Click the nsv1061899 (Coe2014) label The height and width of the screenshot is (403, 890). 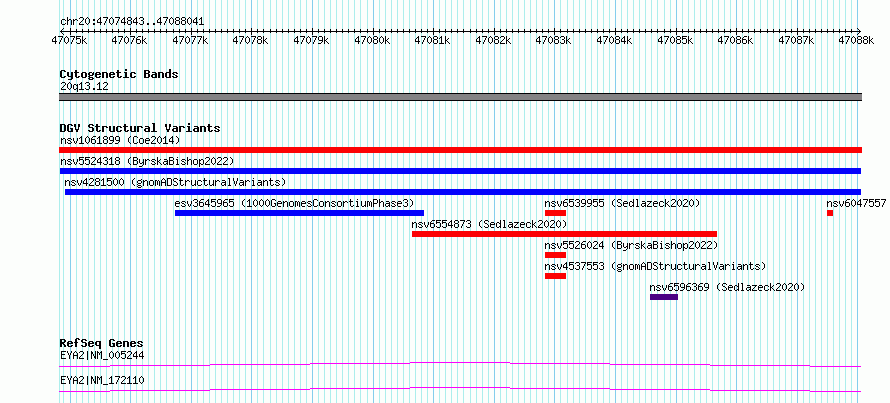120,140
